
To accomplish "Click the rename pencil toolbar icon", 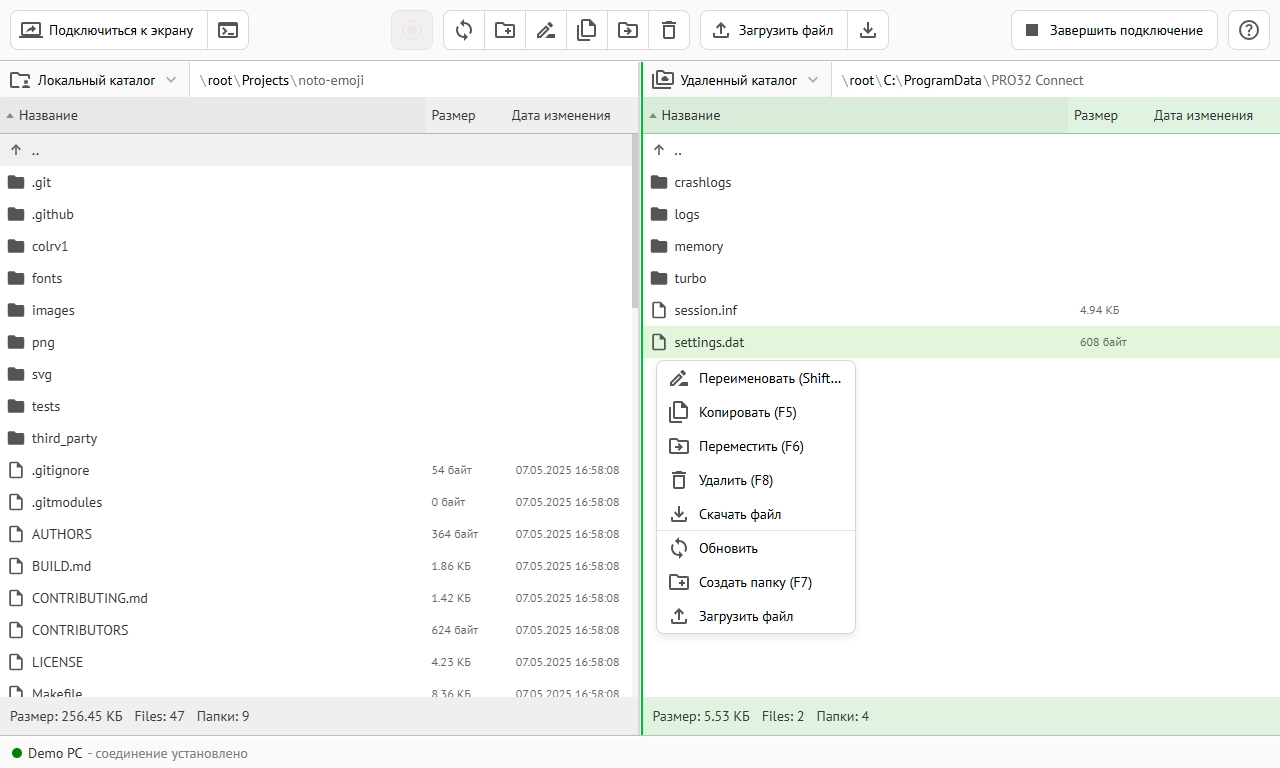I will (x=546, y=30).
